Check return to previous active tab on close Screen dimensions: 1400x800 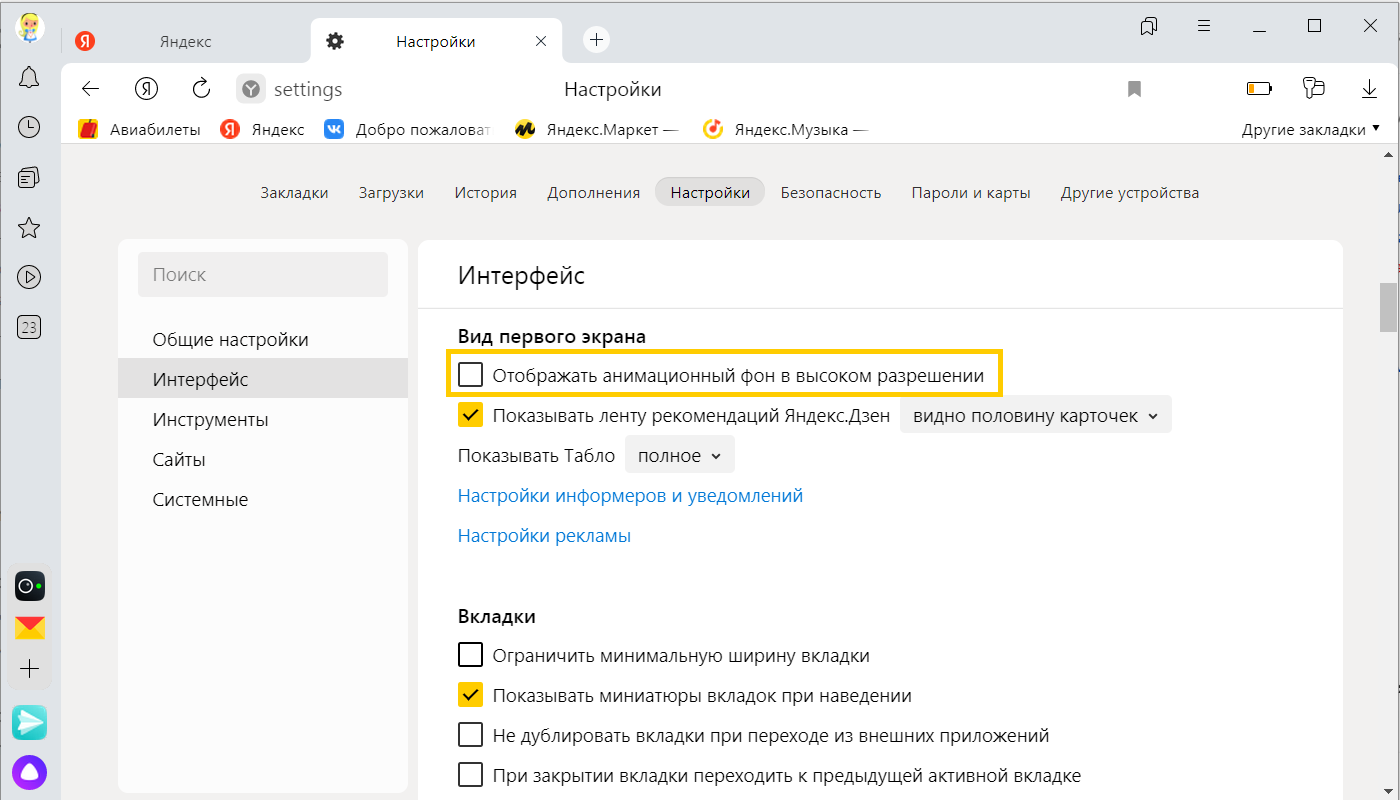pyautogui.click(x=470, y=775)
